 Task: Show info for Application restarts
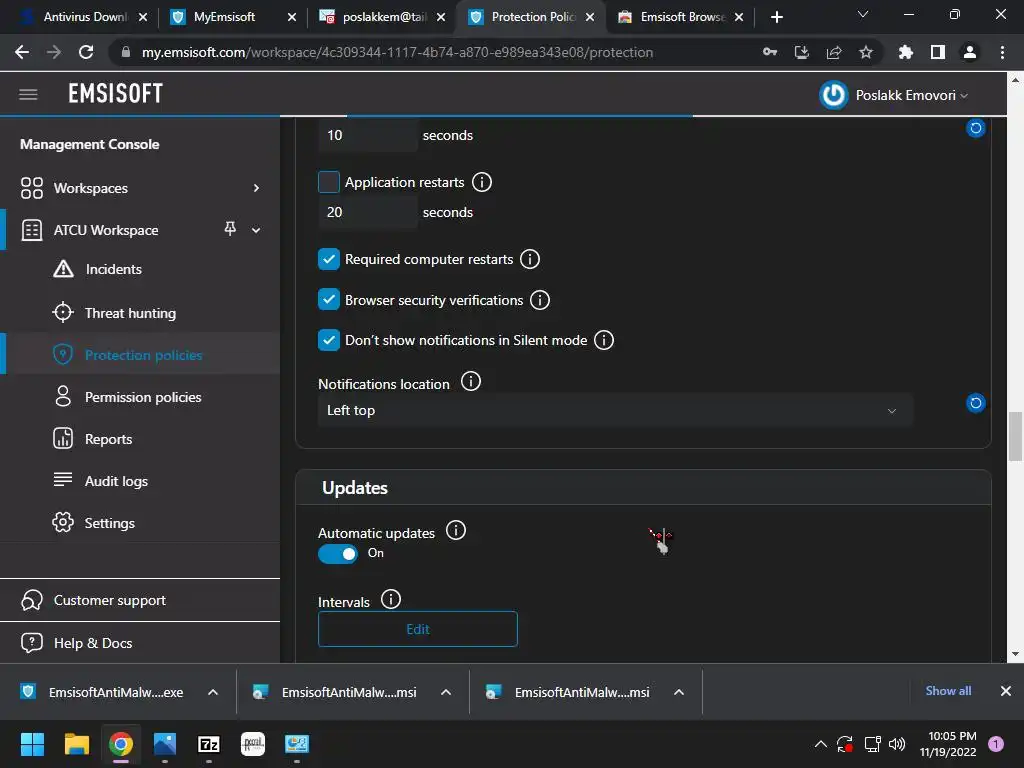tap(482, 182)
